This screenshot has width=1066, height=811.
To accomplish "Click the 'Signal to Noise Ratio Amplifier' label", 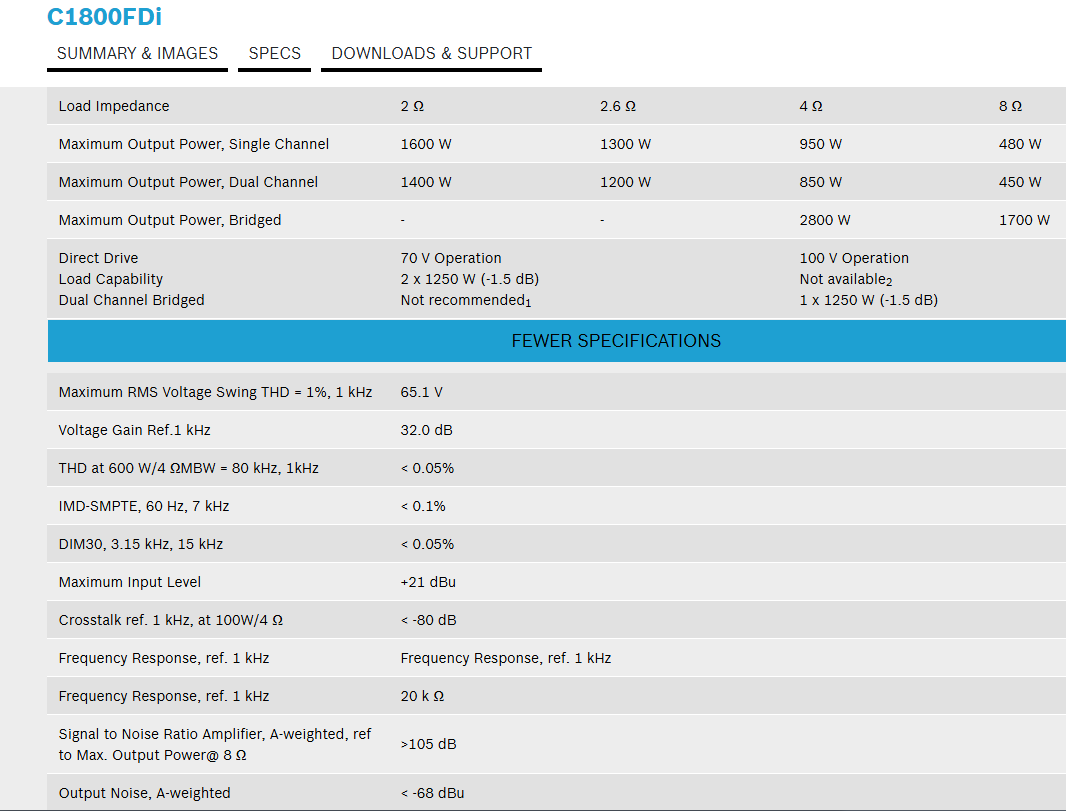I will point(215,744).
